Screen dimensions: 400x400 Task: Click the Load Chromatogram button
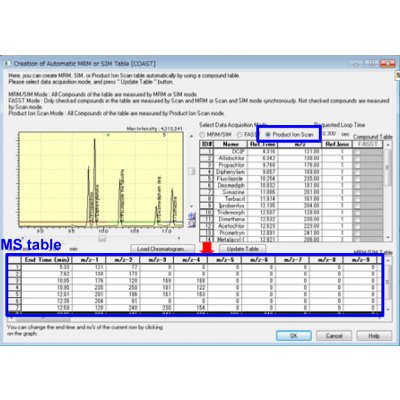click(x=162, y=249)
